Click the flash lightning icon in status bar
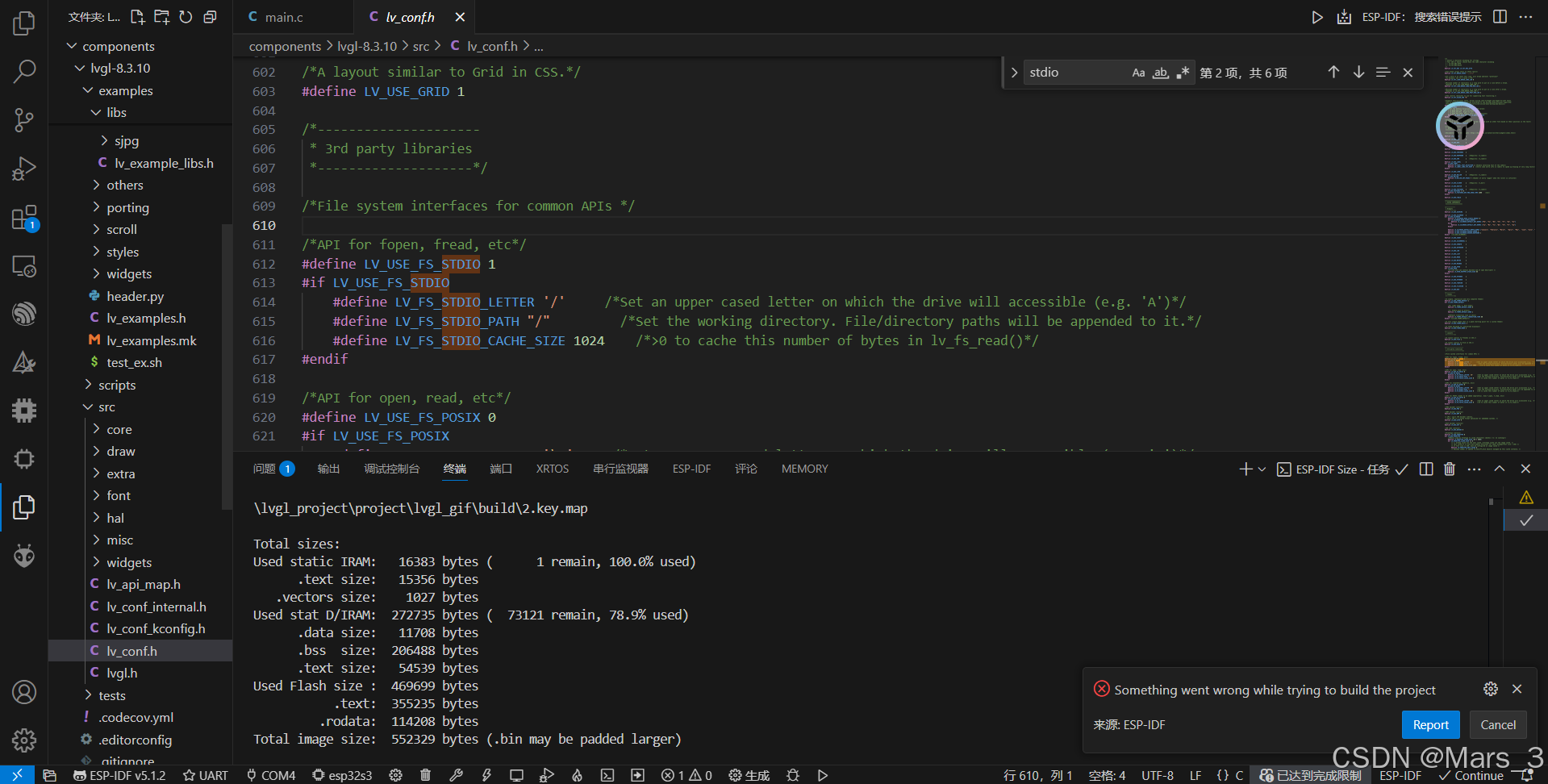1548x784 pixels. point(486,775)
